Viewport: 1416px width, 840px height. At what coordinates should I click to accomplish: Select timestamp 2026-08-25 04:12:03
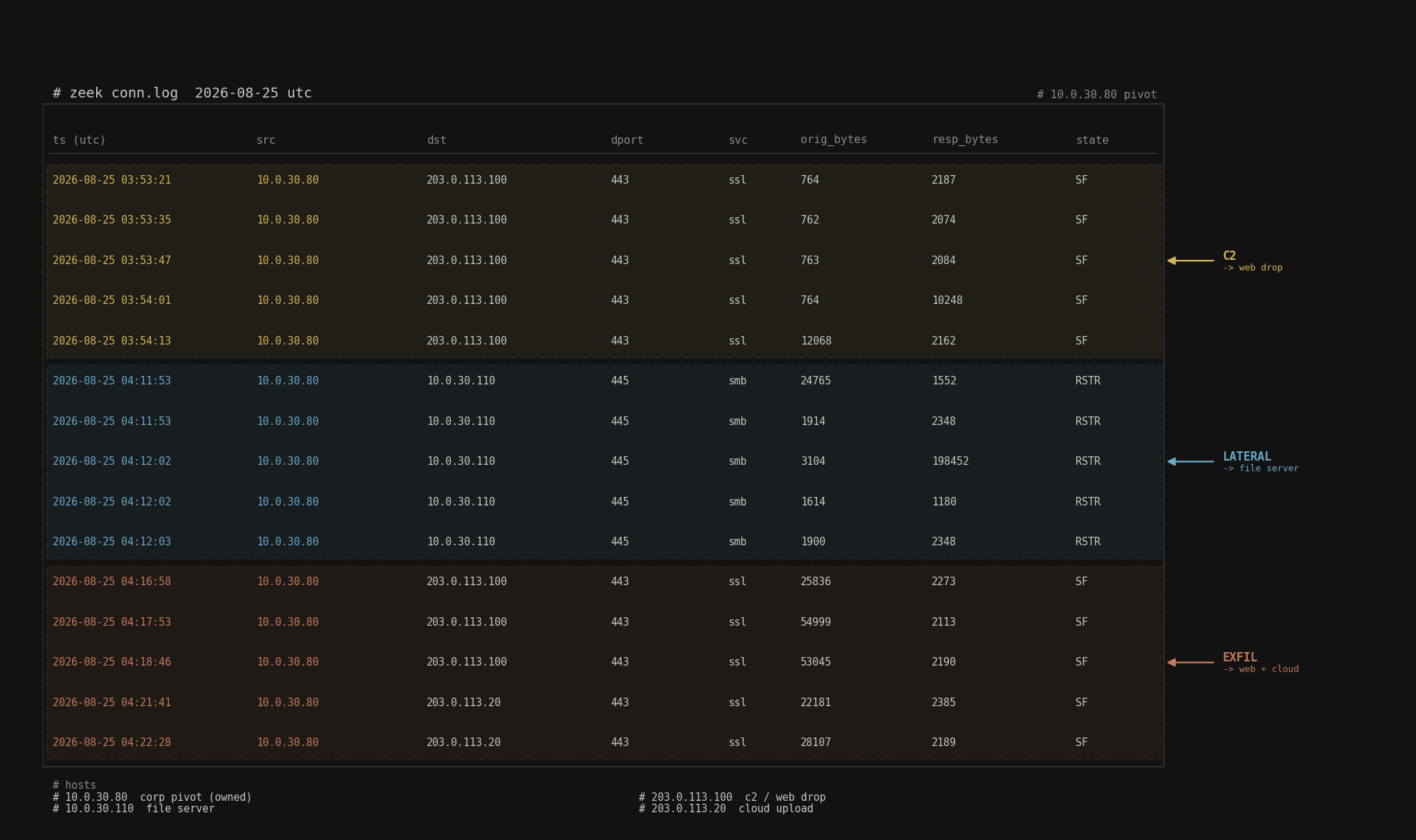112,542
